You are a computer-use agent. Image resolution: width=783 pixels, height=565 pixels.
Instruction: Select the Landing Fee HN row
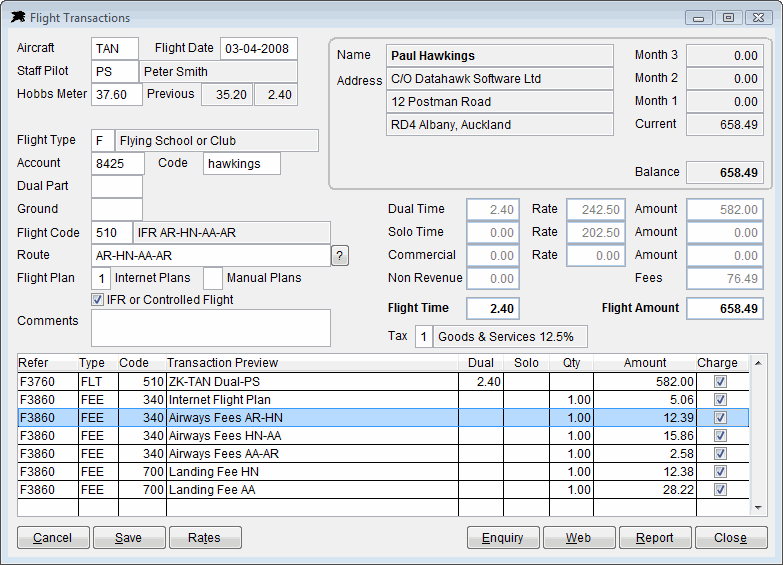(383, 472)
